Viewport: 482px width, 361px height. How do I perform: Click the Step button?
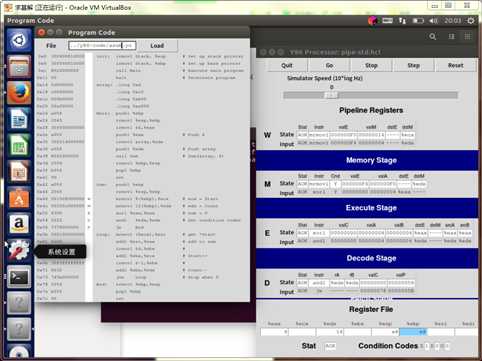click(x=413, y=65)
